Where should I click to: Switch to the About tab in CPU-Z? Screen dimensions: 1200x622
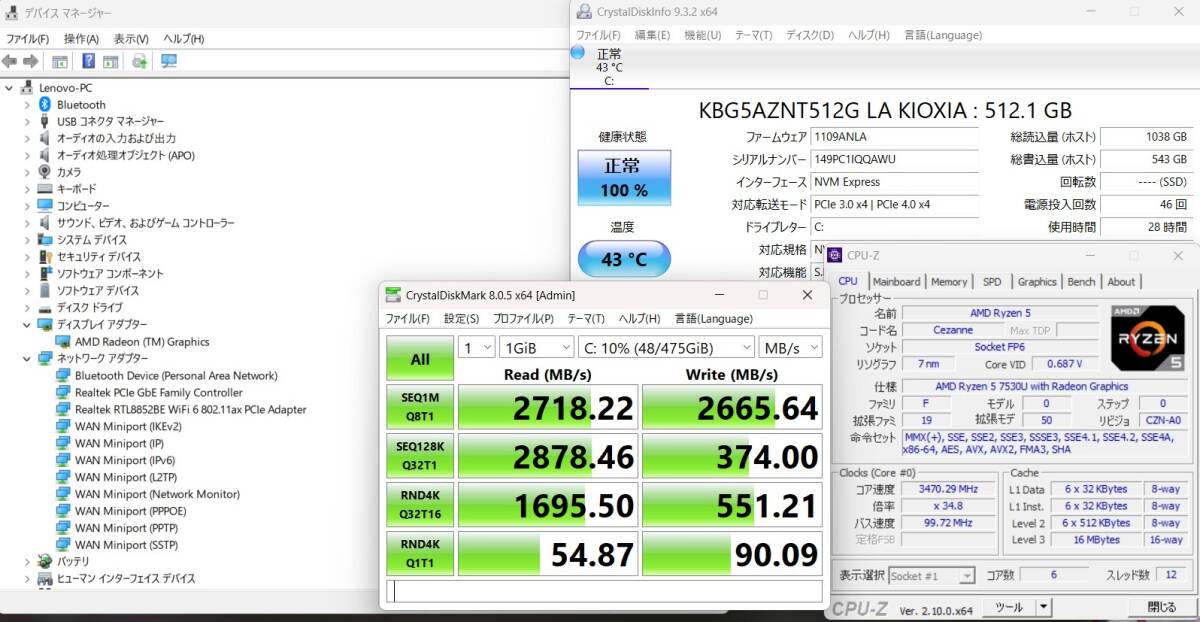[x=1121, y=282]
